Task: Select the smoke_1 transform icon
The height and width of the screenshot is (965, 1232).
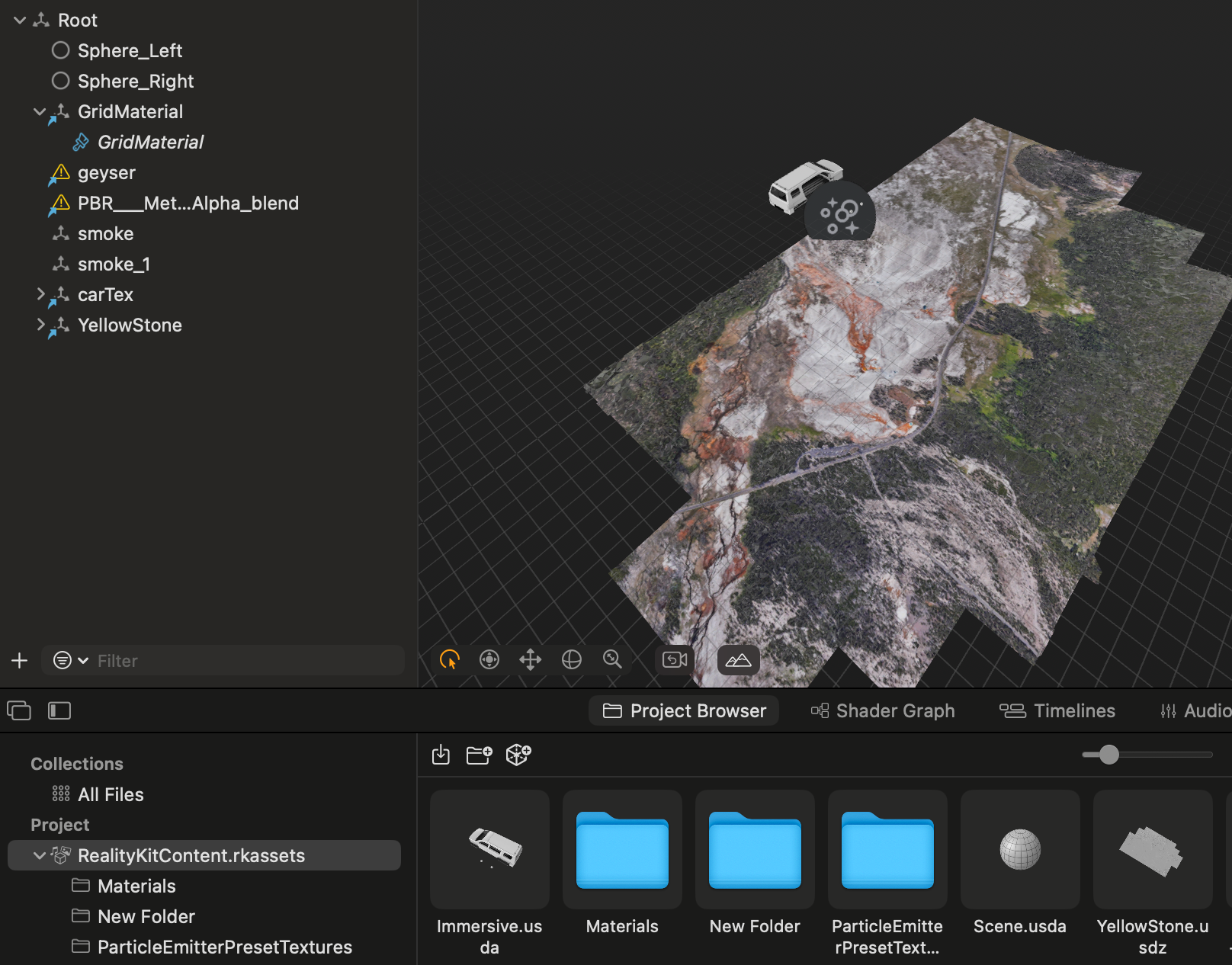Action: (61, 264)
